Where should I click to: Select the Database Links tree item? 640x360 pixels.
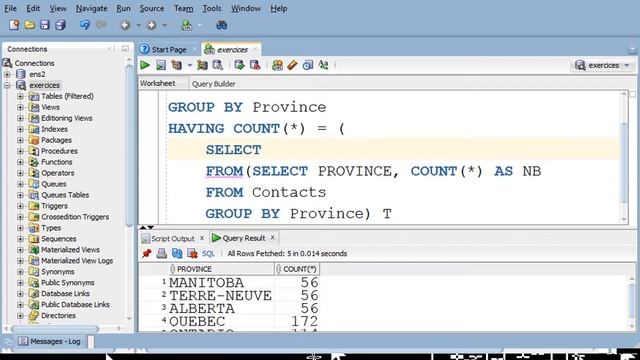[x=65, y=293]
